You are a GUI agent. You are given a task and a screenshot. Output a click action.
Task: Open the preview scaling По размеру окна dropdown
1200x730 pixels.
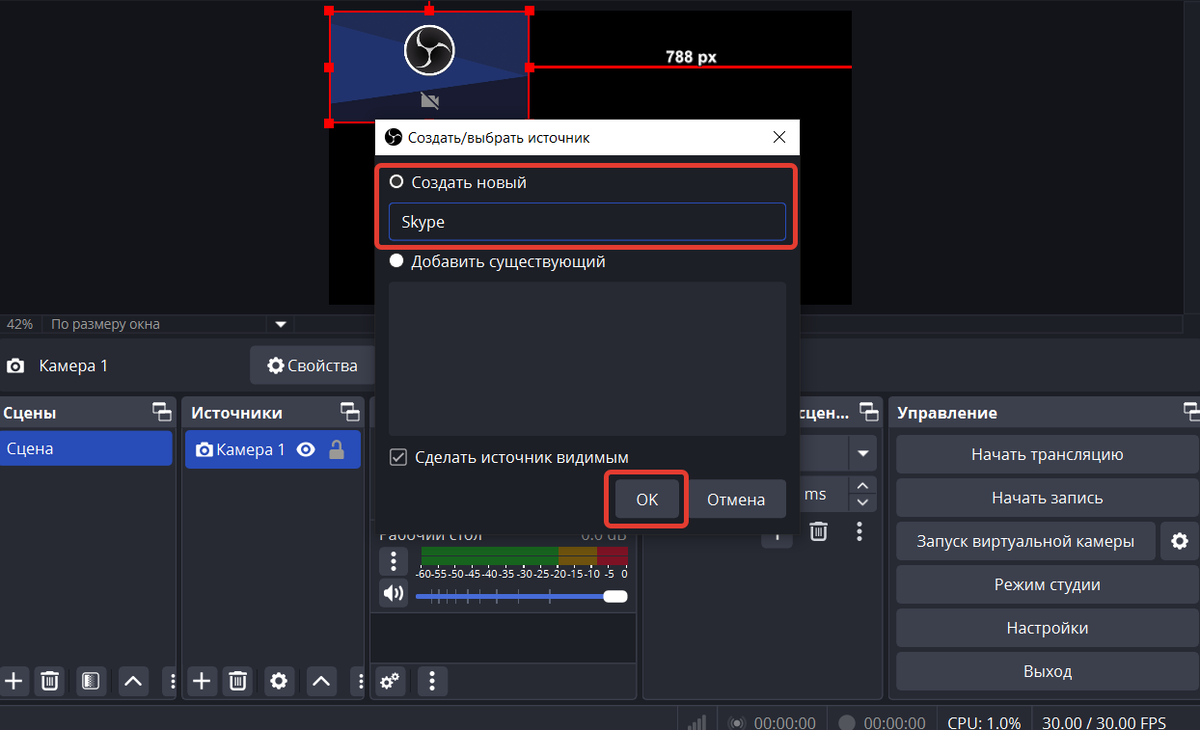coord(281,324)
